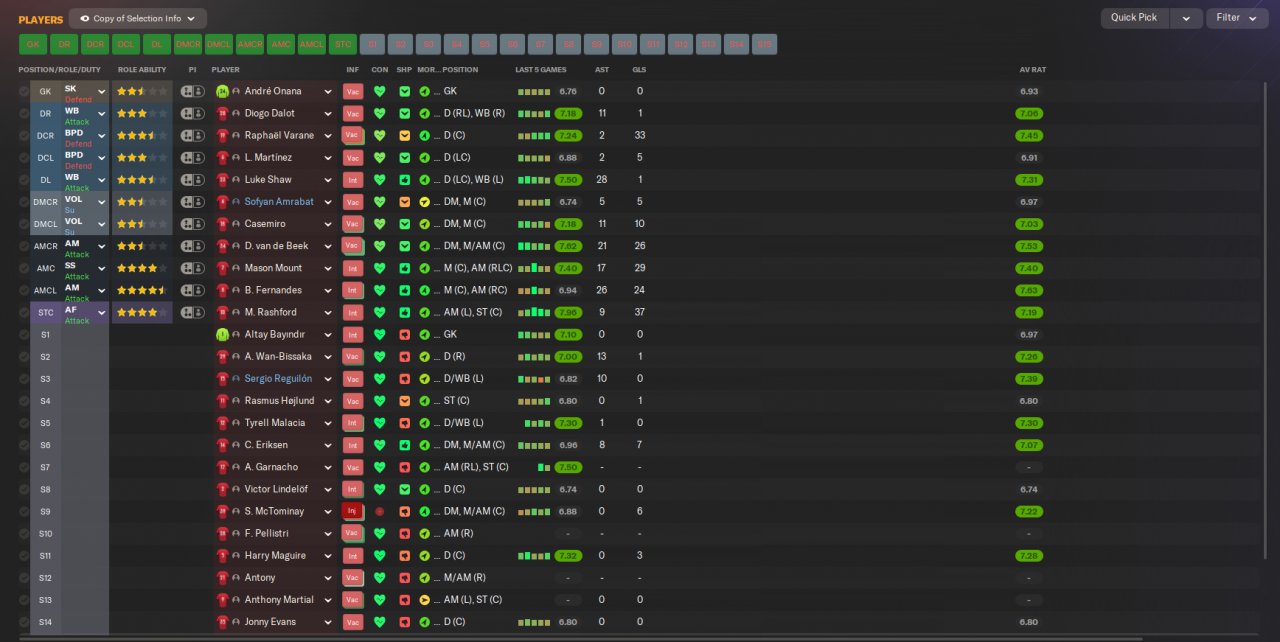Screen dimensions: 1280x642
Task: Click sharpness icon for Victor Lindelöf
Action: [405, 490]
